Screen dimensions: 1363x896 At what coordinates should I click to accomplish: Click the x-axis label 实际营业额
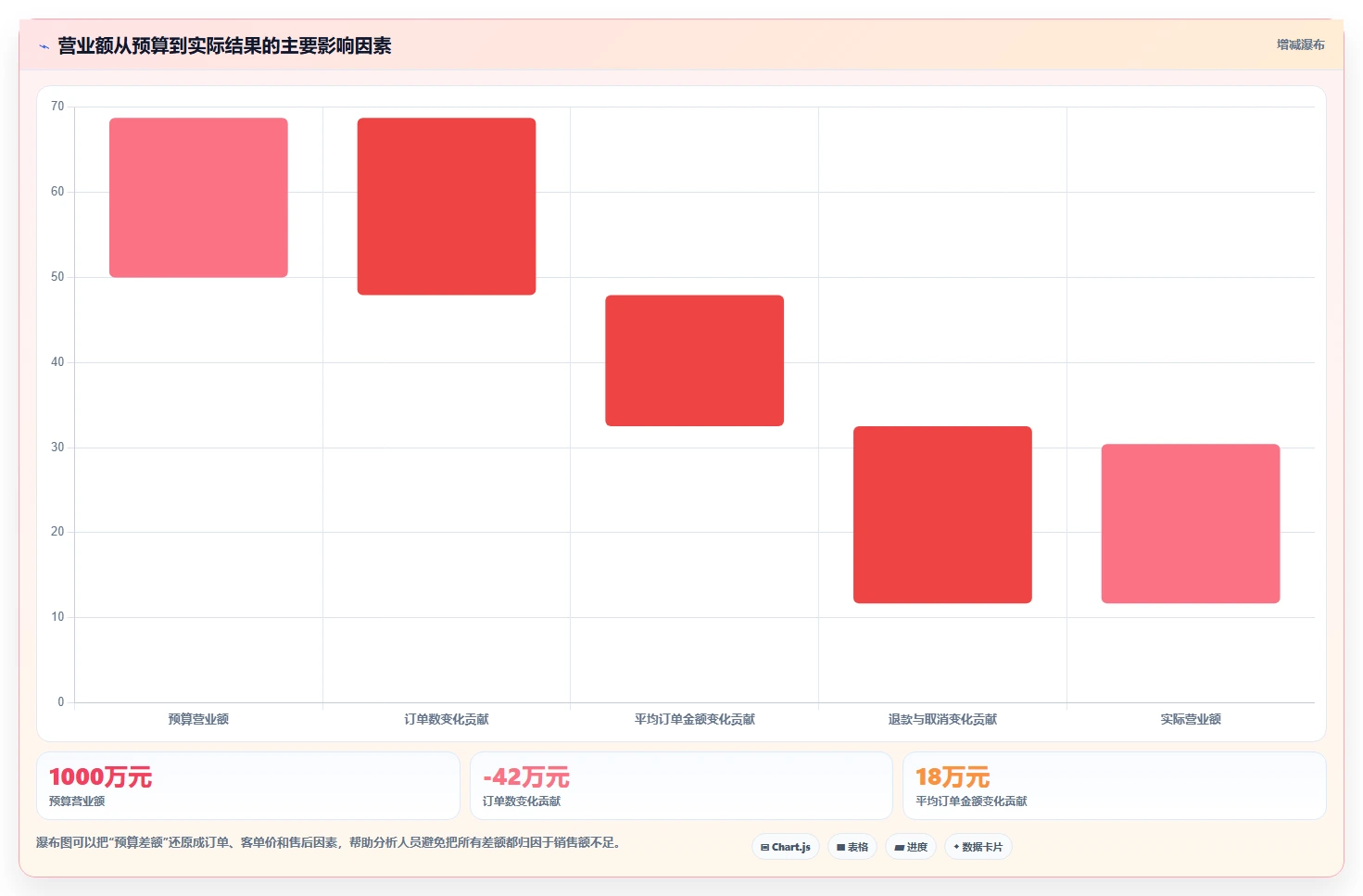pyautogui.click(x=1191, y=719)
